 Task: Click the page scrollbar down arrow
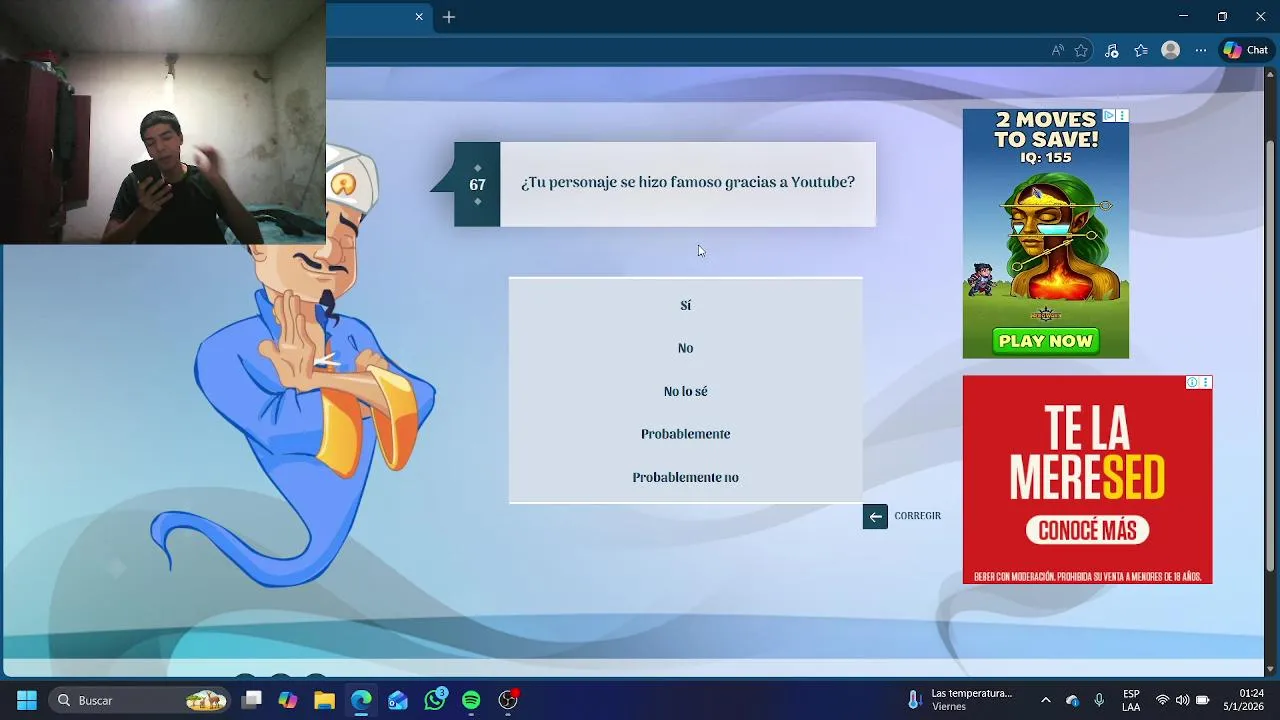coord(1271,669)
